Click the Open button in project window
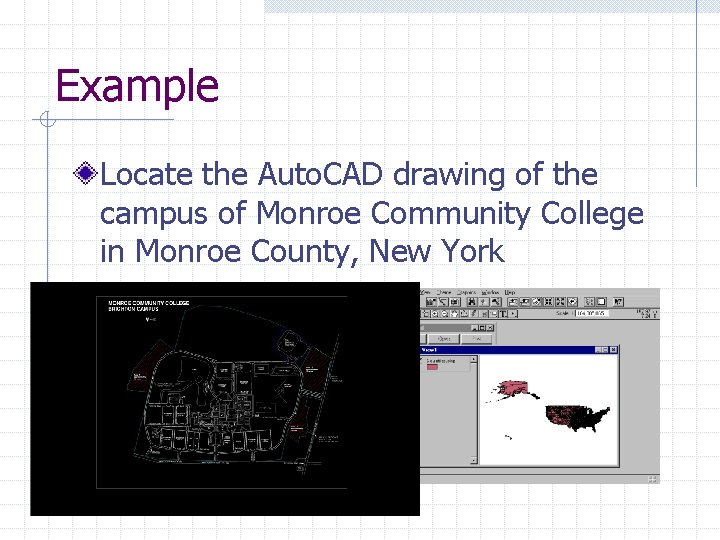The image size is (720, 540). (444, 339)
